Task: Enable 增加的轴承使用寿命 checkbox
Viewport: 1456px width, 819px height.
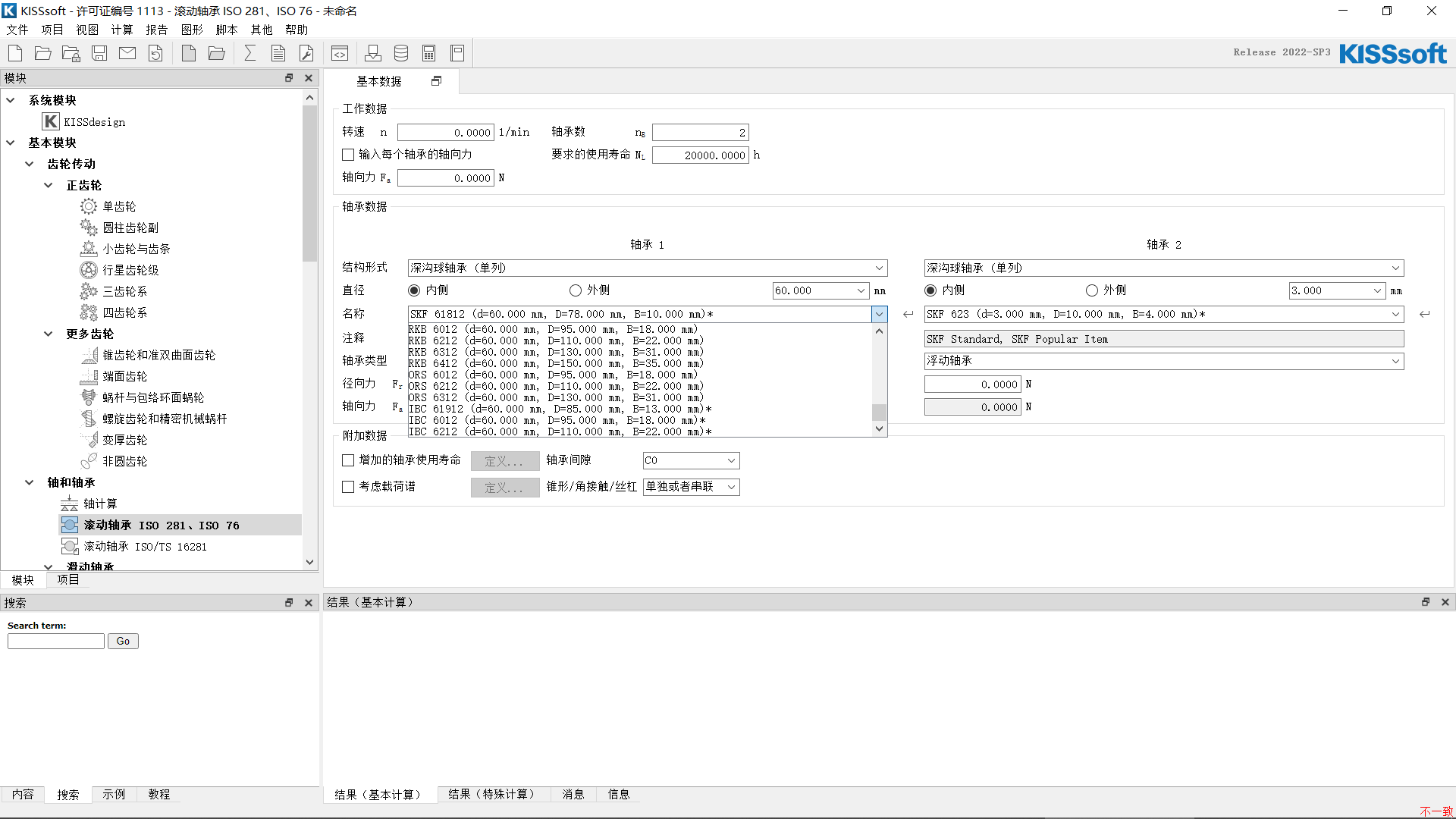Action: [348, 460]
